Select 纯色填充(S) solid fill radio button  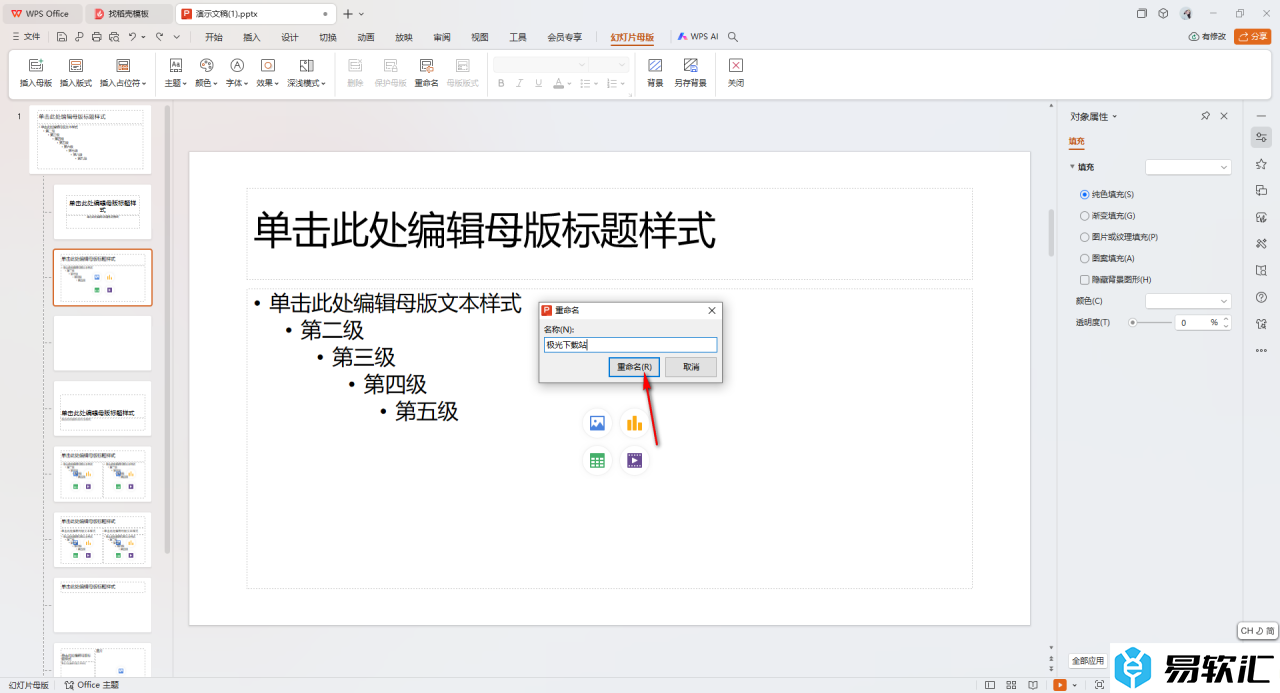[1085, 194]
